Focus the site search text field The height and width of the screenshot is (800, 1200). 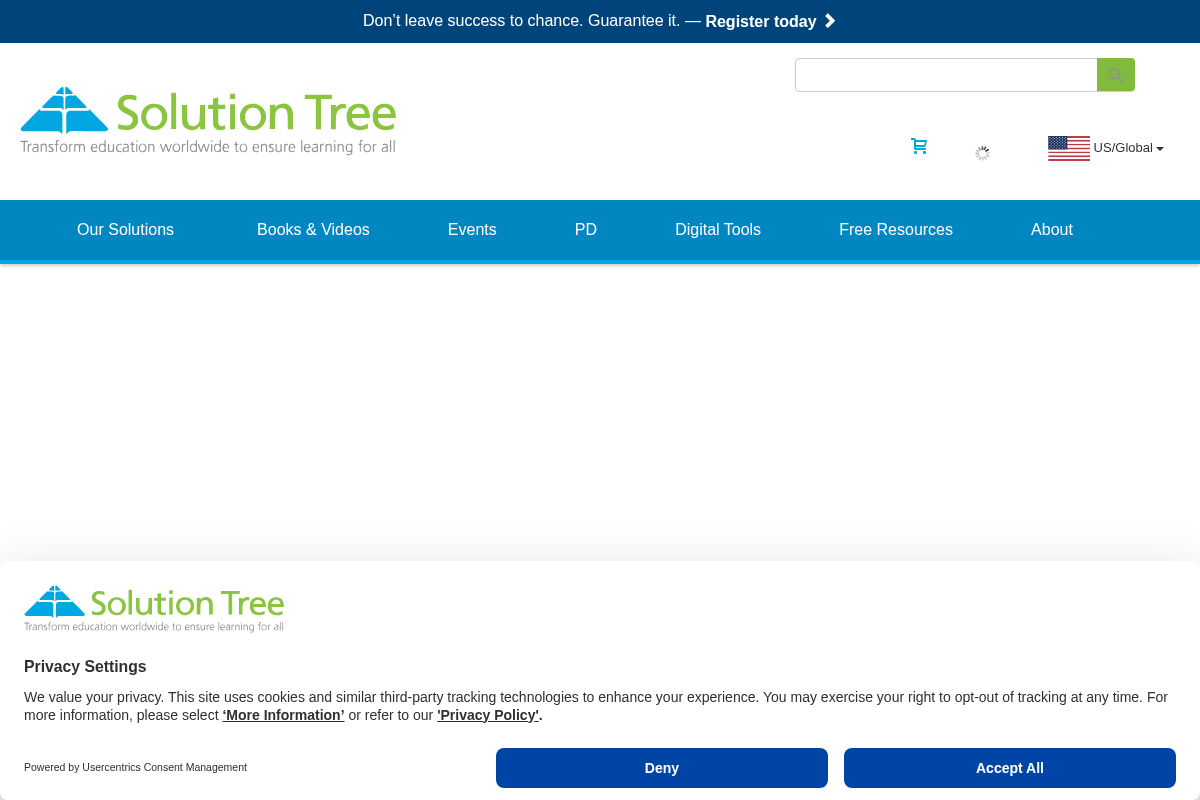pos(946,75)
